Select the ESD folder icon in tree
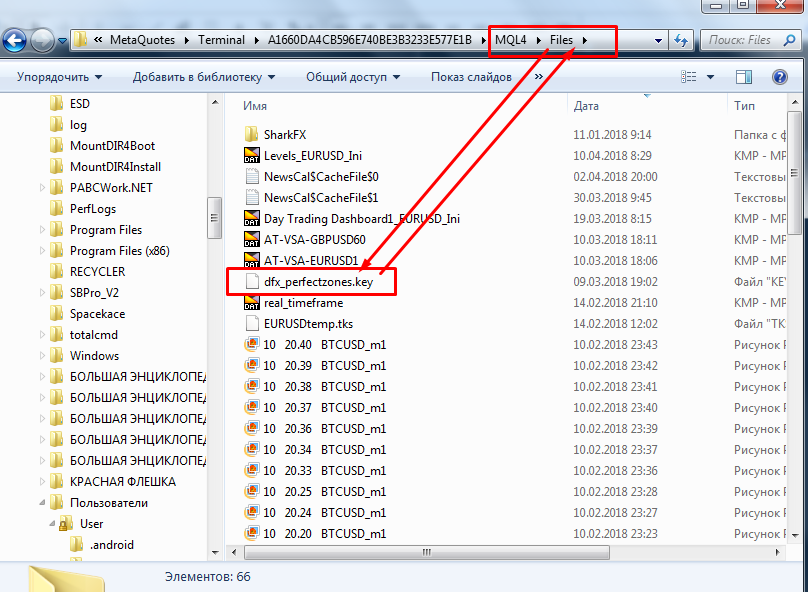 tap(56, 104)
